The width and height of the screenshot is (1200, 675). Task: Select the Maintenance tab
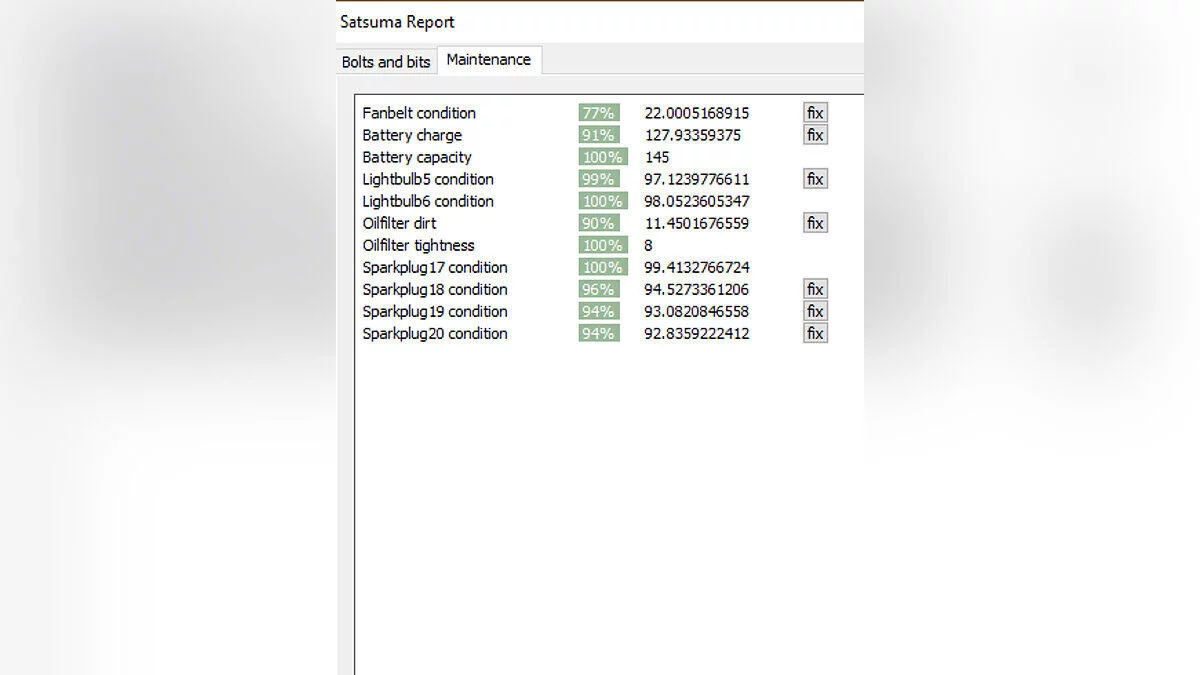pyautogui.click(x=489, y=60)
